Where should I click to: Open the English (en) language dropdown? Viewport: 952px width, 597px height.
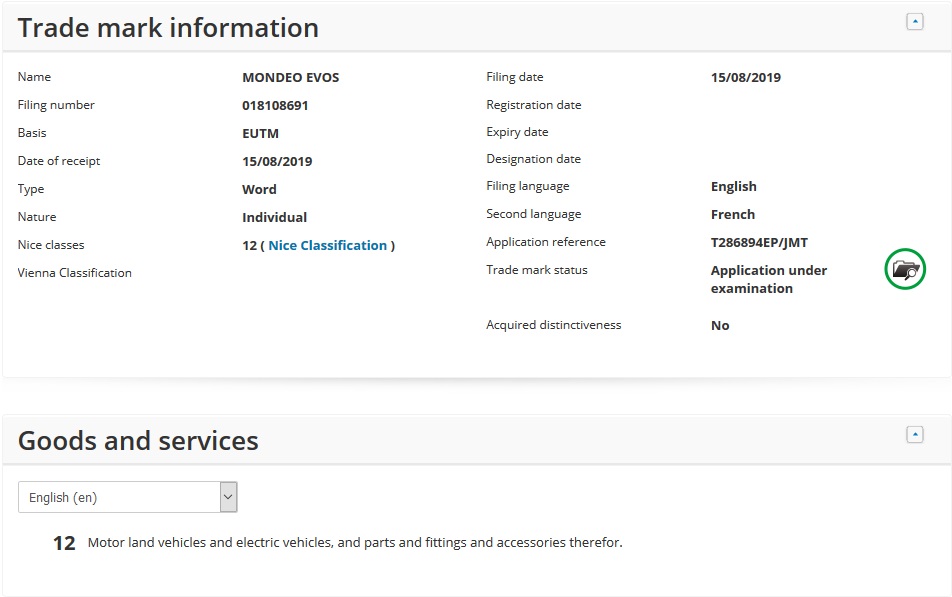coord(118,497)
